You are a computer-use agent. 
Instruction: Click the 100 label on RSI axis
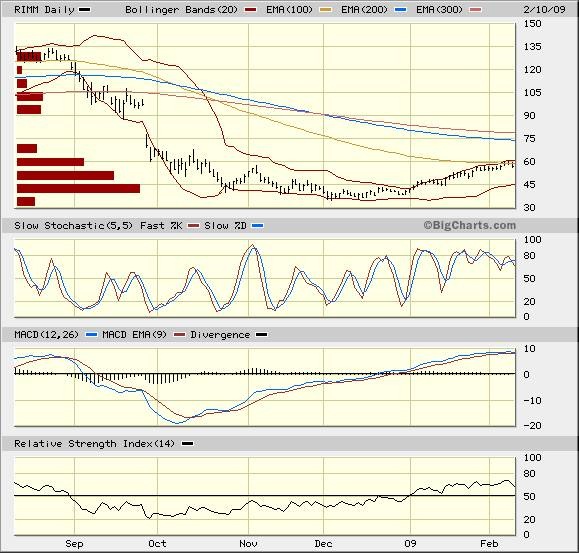[x=532, y=458]
